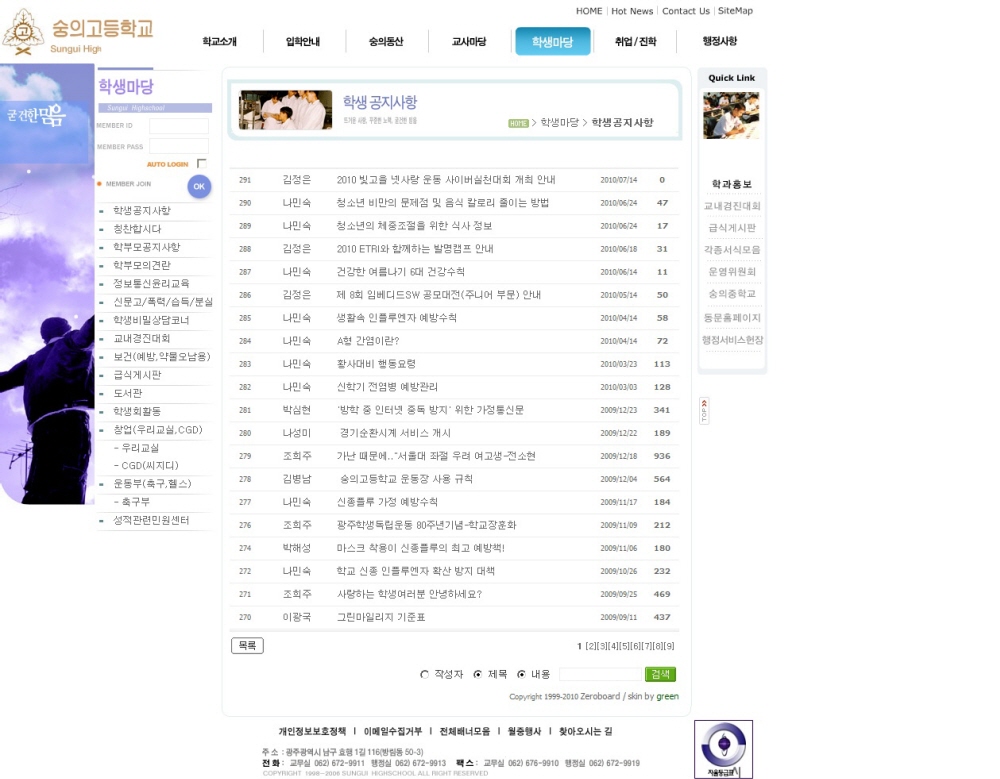Click the MEMBER ID input field

point(179,126)
